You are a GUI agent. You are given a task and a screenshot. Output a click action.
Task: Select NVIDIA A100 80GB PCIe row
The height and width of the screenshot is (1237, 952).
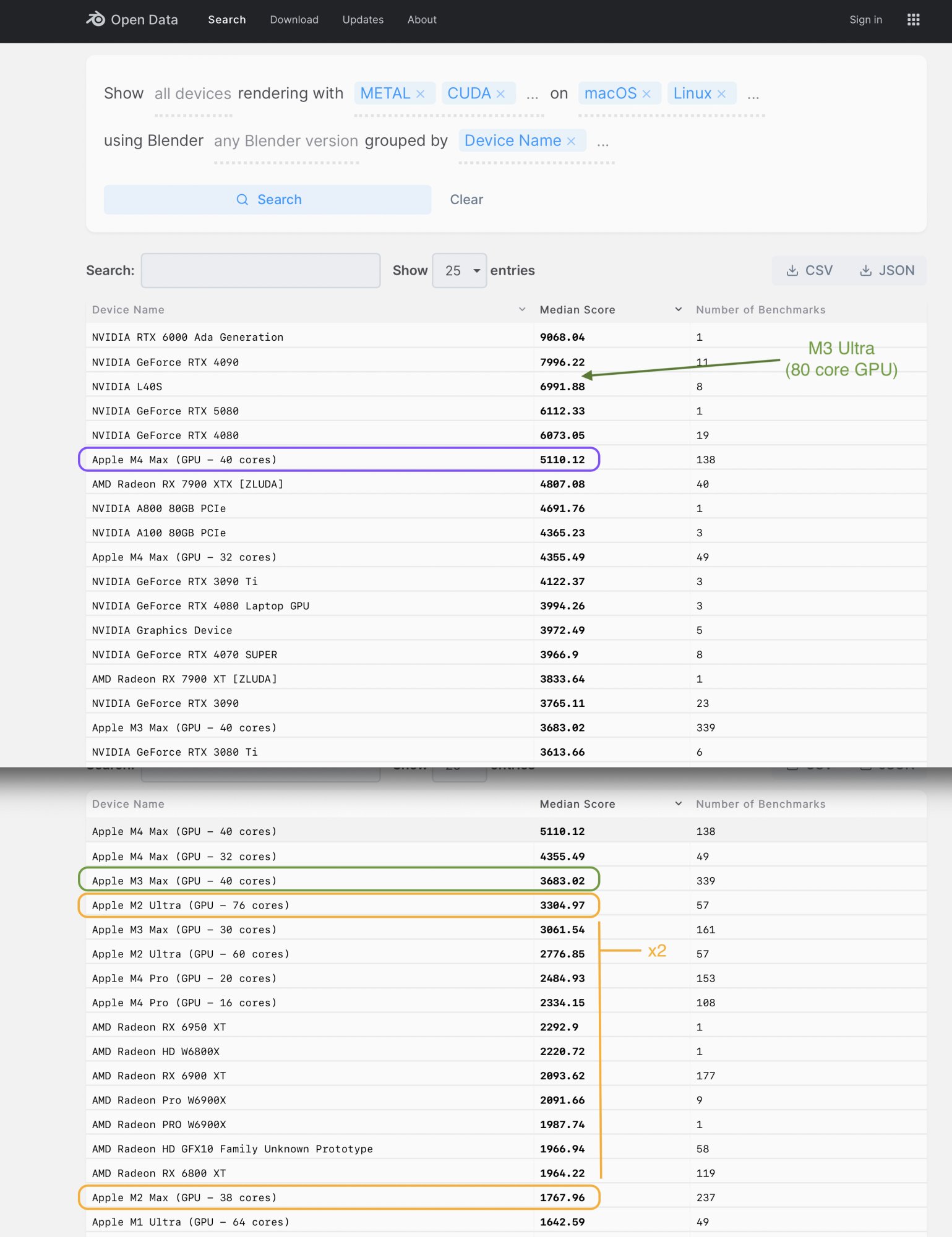[506, 533]
